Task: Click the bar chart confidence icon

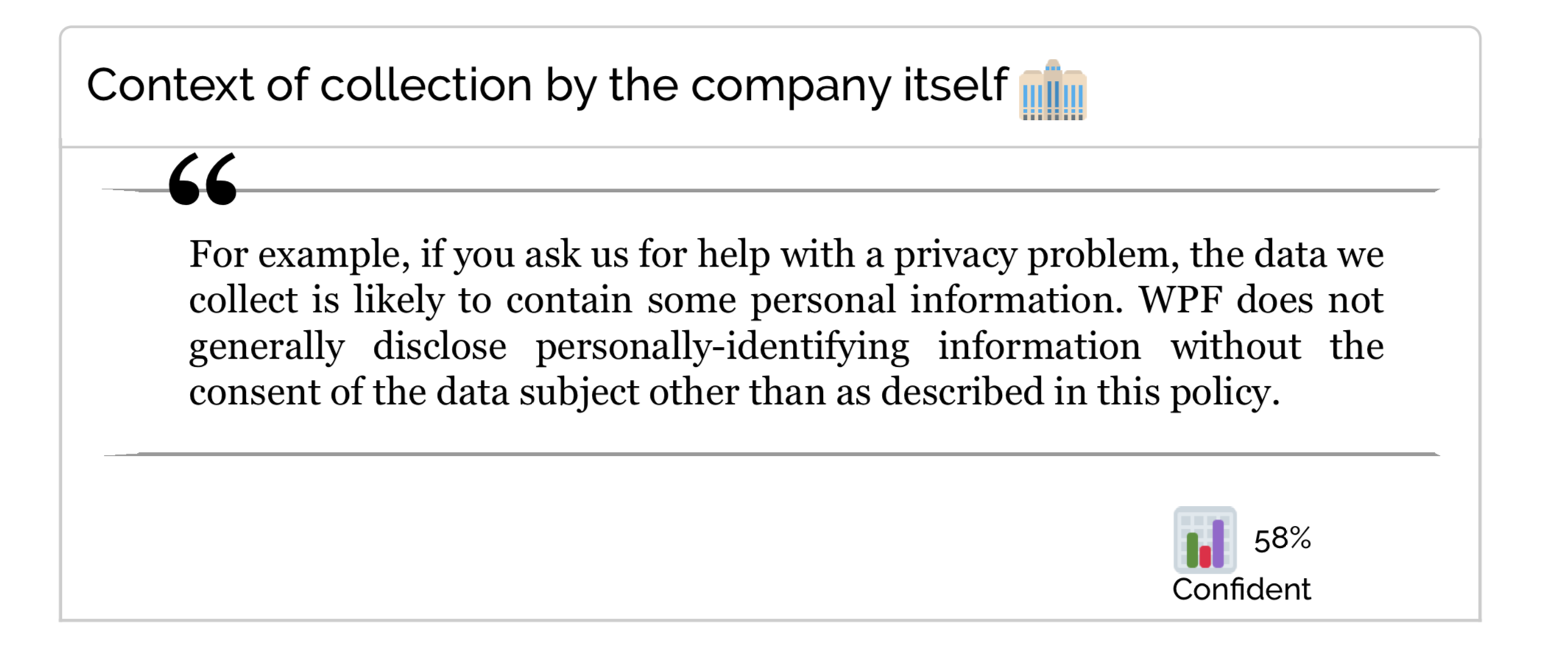Action: 1205,540
